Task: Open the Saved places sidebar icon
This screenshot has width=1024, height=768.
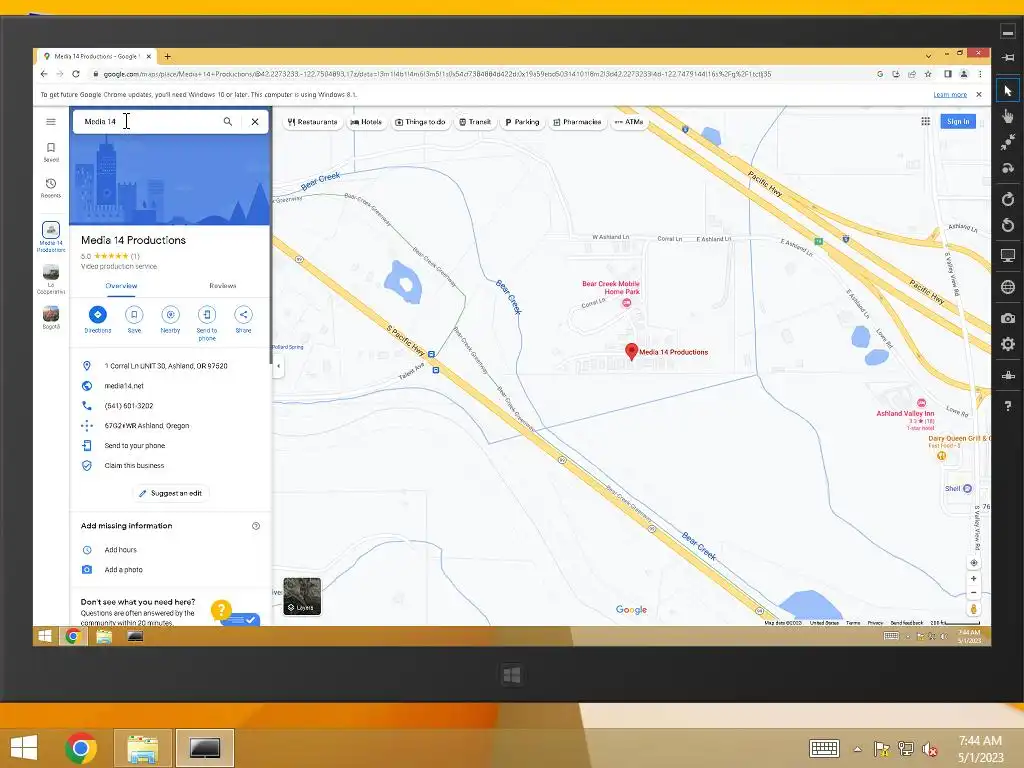Action: click(51, 152)
